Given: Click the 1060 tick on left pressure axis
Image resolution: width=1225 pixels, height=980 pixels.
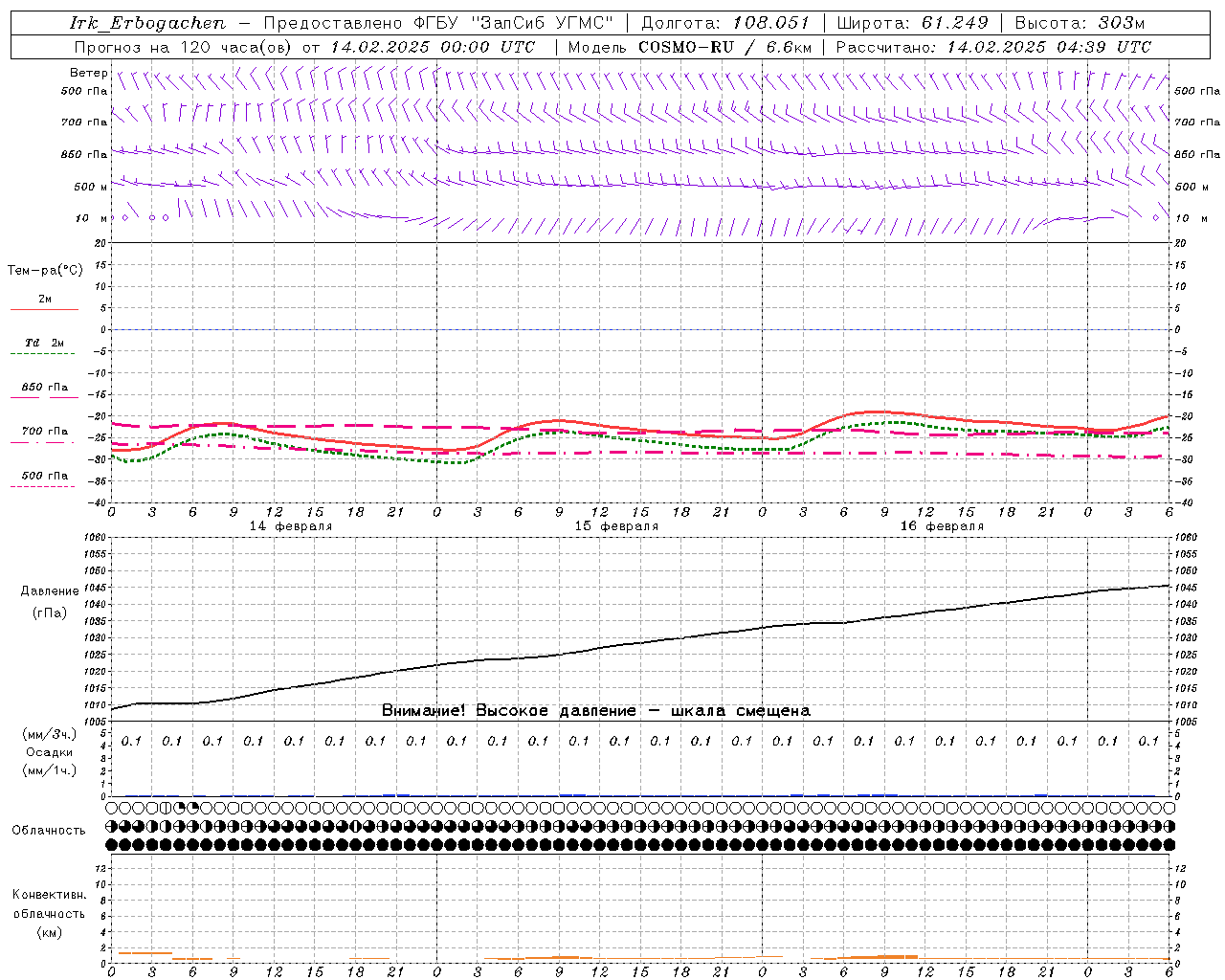Looking at the screenshot, I should 95,538.
